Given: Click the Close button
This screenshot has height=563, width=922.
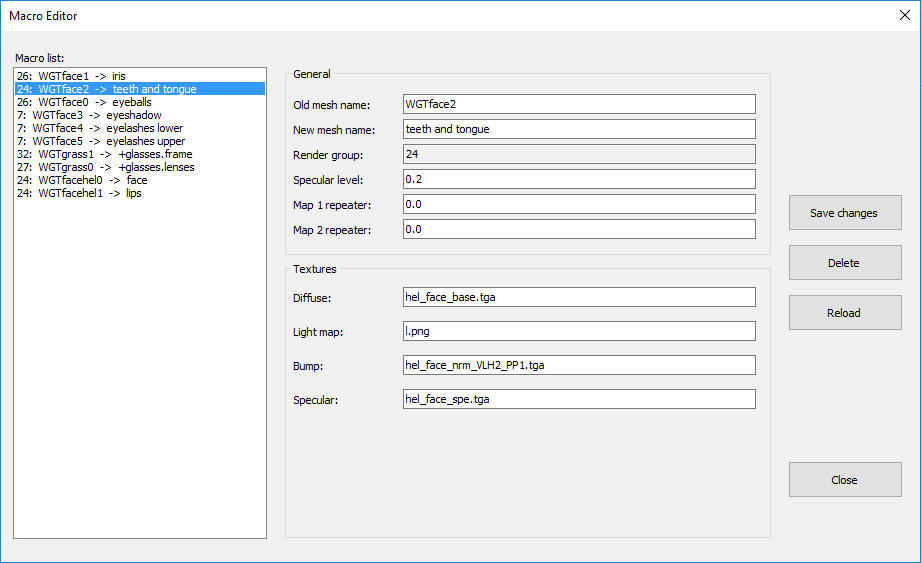Looking at the screenshot, I should [x=845, y=480].
